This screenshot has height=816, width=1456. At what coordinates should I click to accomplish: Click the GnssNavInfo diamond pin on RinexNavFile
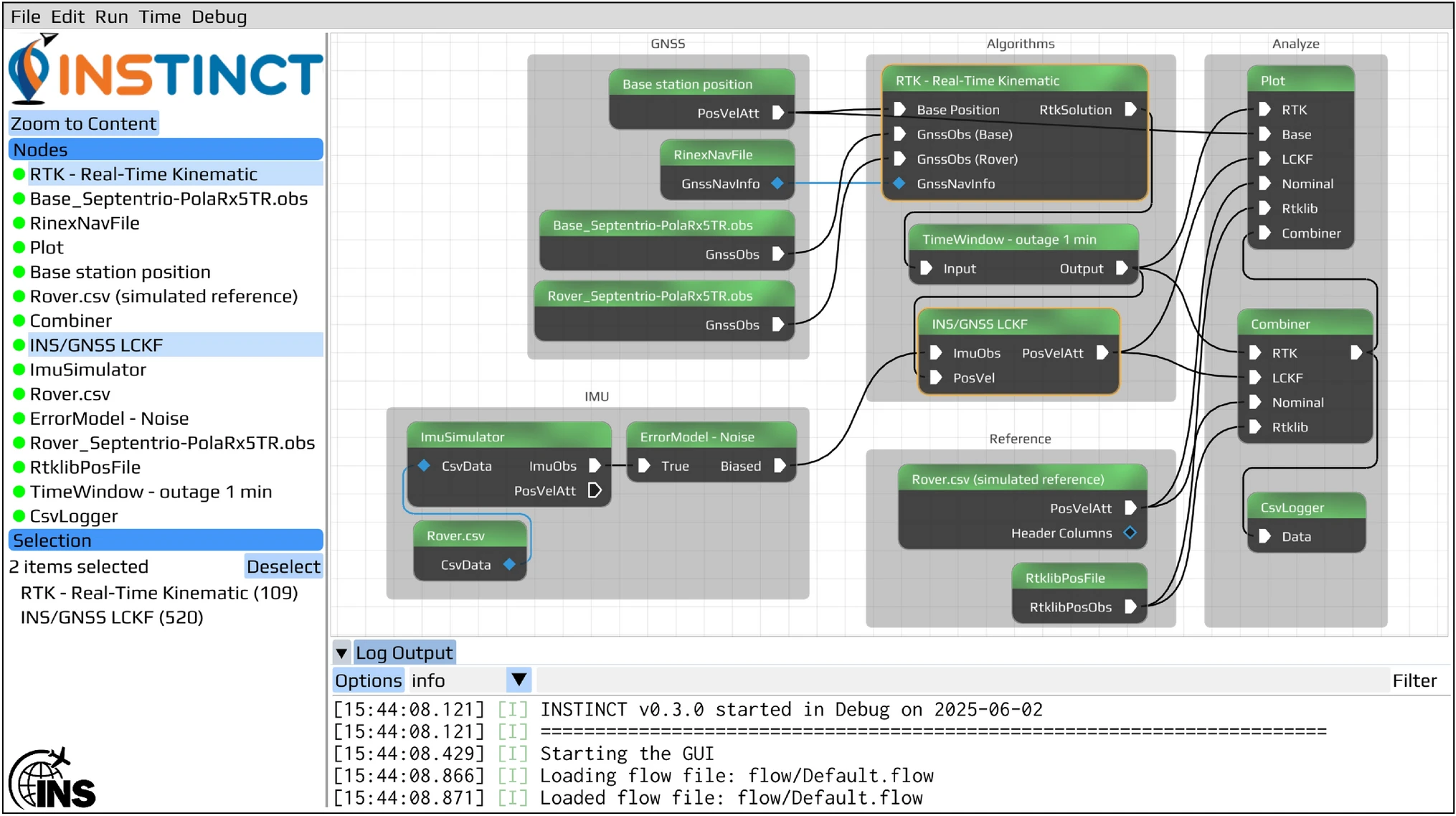coord(777,184)
